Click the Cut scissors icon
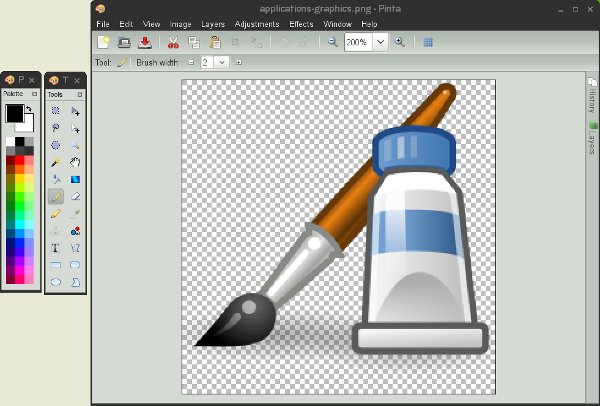 pyautogui.click(x=173, y=42)
